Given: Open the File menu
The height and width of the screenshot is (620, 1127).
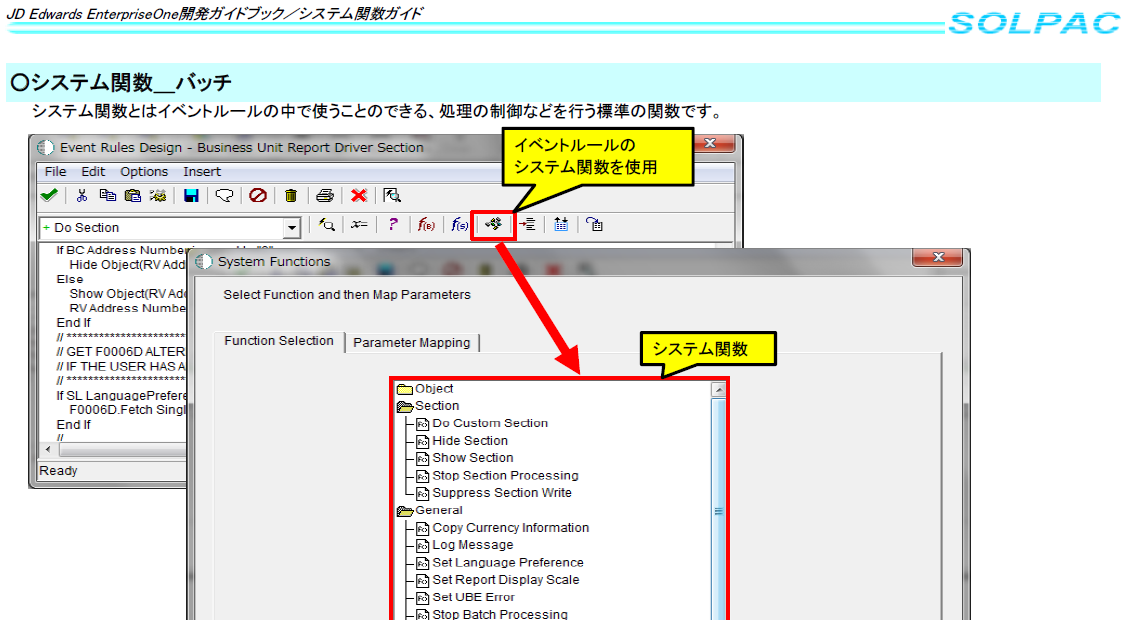Looking at the screenshot, I should tap(55, 172).
